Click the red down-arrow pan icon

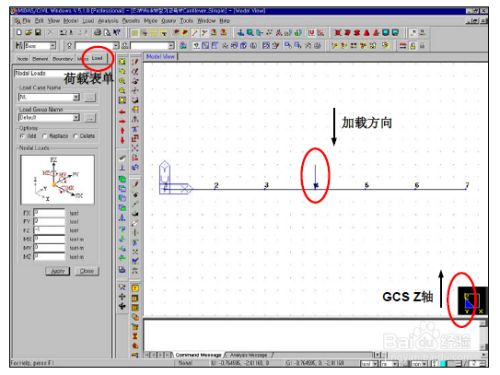pos(122,140)
